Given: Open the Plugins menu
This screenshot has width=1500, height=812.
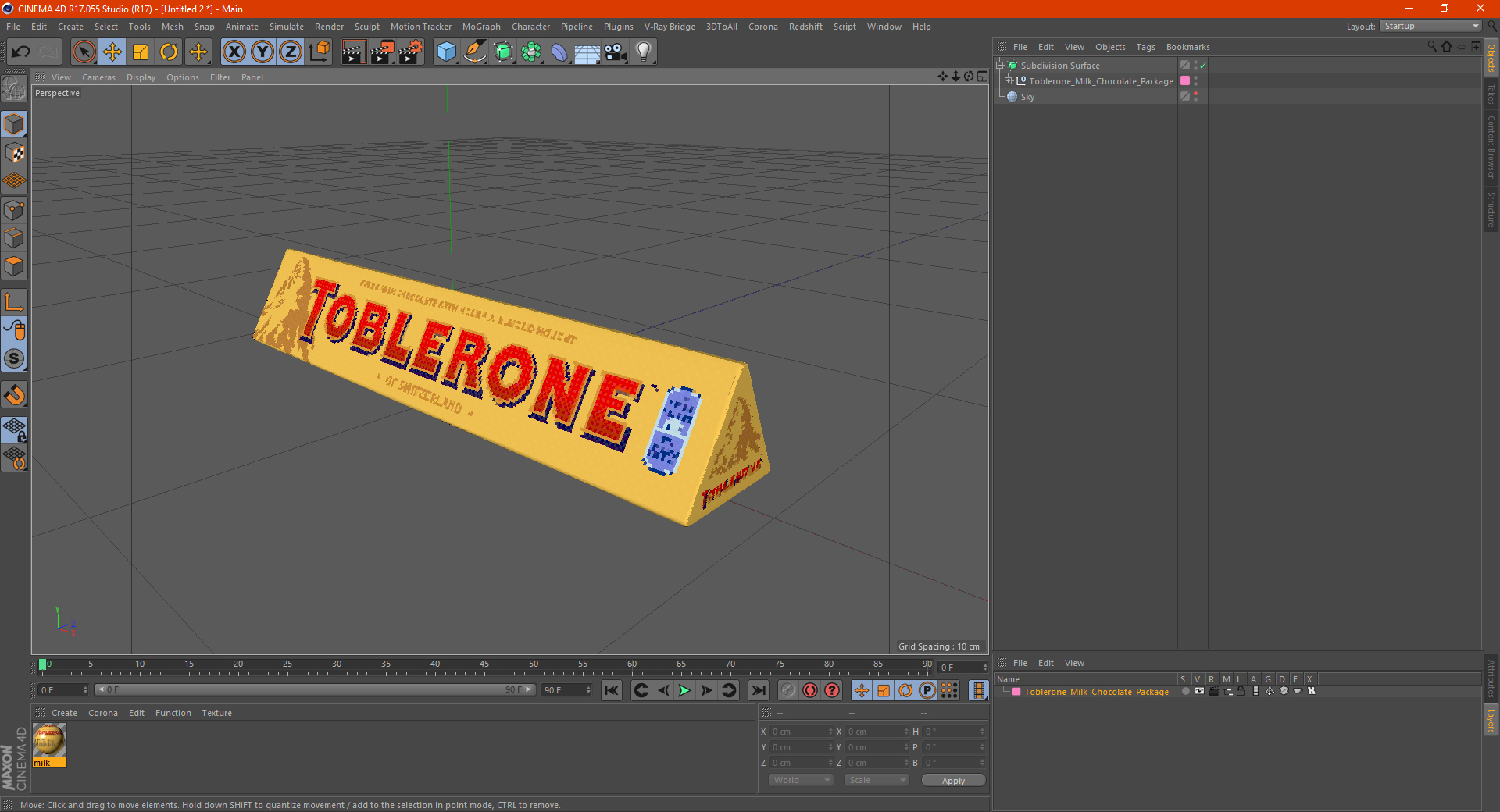Looking at the screenshot, I should pos(618,27).
